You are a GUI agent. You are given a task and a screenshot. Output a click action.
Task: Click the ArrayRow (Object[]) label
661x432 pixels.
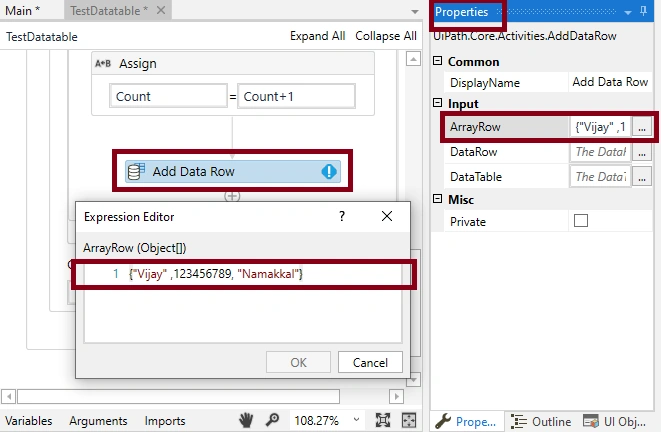coord(134,248)
